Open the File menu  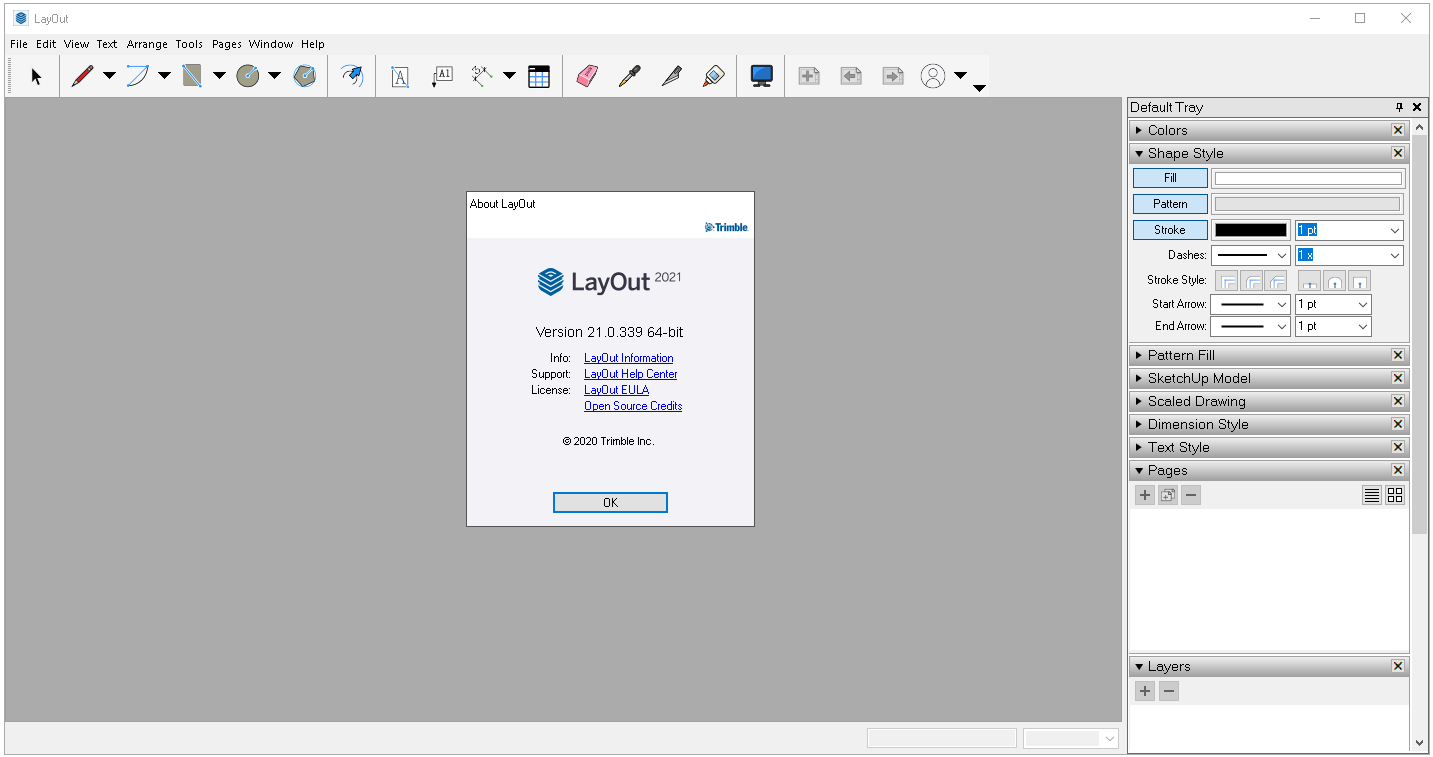pos(19,44)
